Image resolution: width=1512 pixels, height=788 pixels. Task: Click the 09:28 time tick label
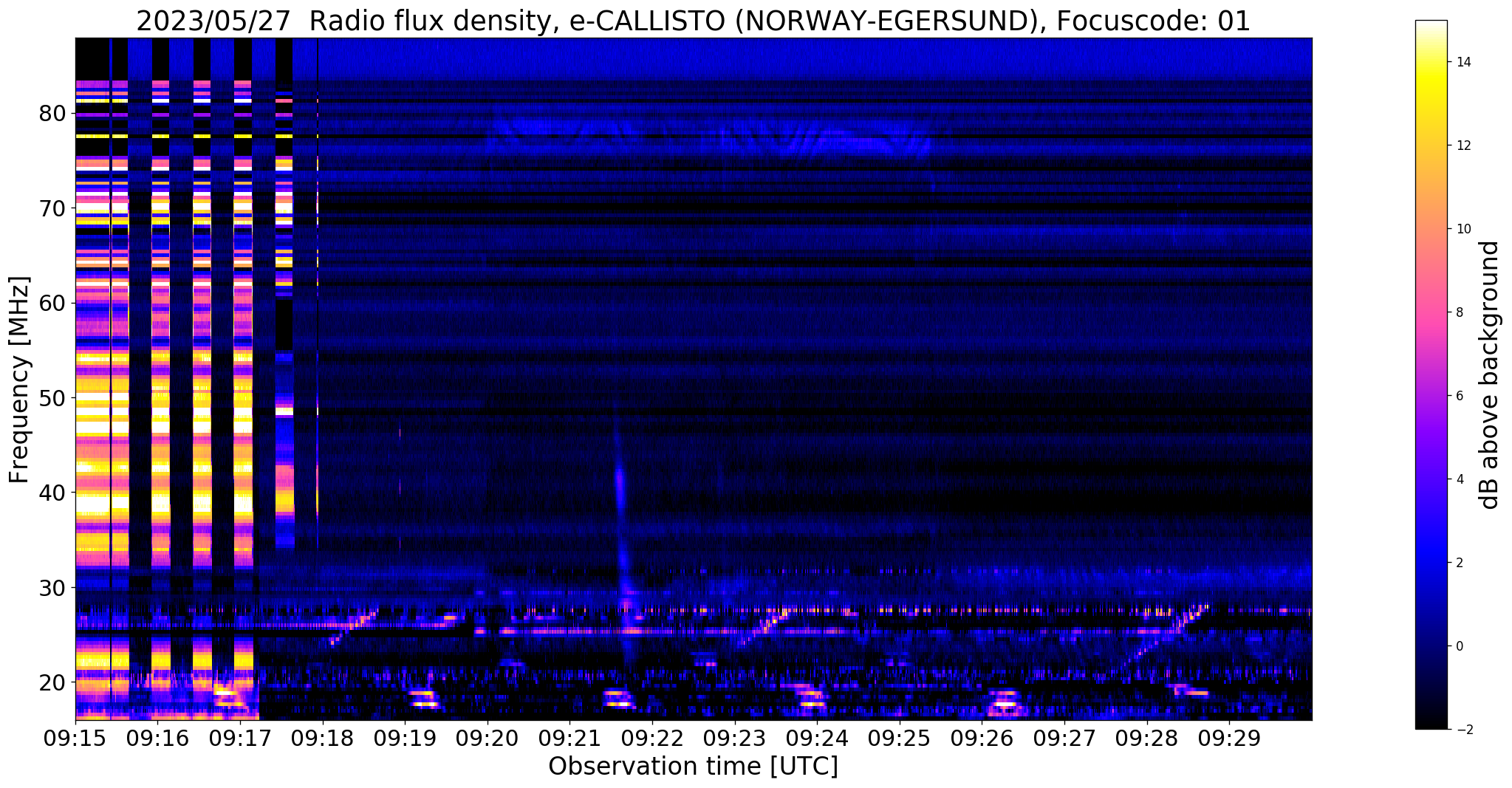pos(1147,737)
